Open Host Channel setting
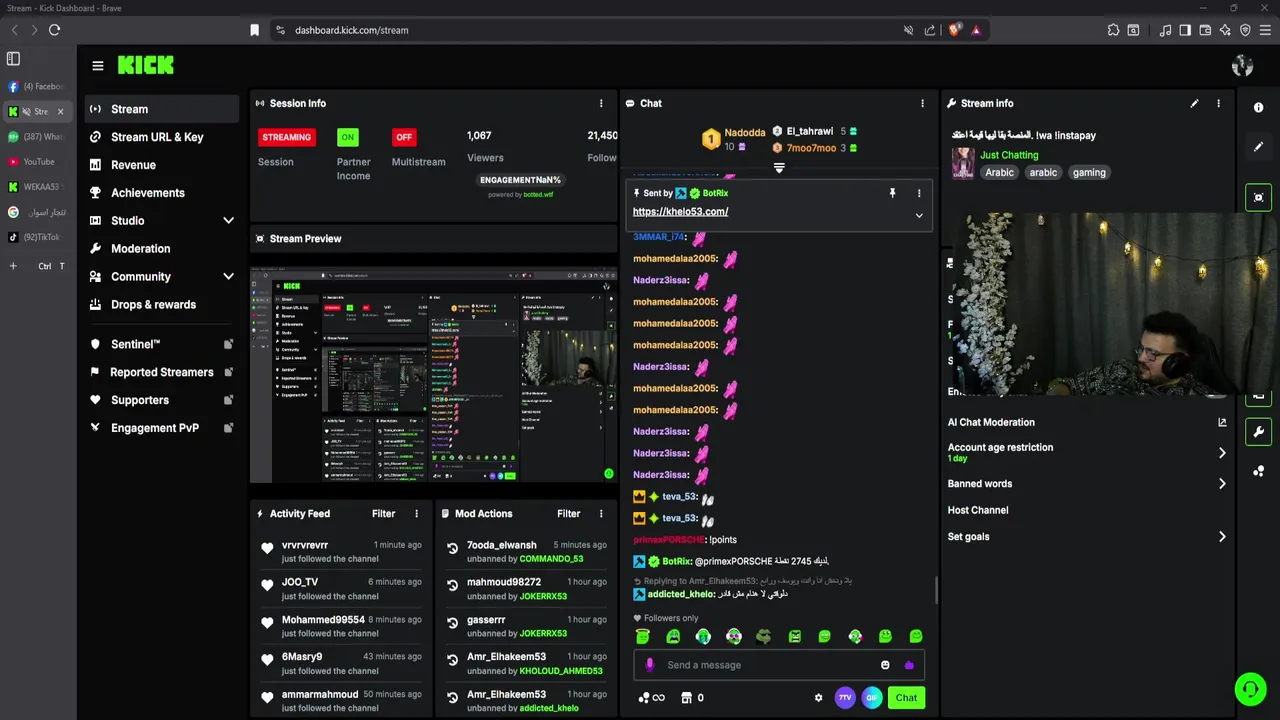This screenshot has height=720, width=1280. (x=978, y=510)
